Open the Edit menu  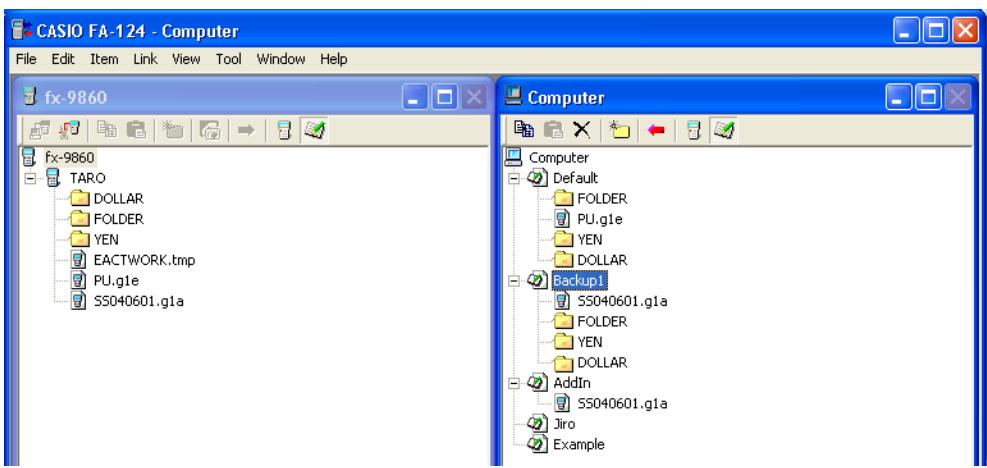[63, 59]
